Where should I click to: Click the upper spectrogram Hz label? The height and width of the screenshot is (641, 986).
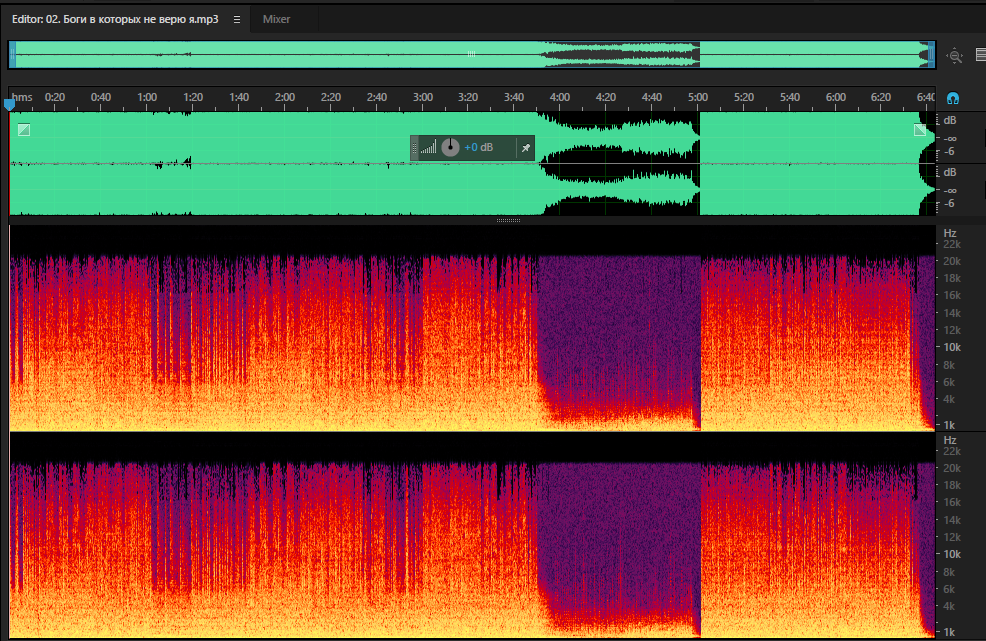[950, 233]
